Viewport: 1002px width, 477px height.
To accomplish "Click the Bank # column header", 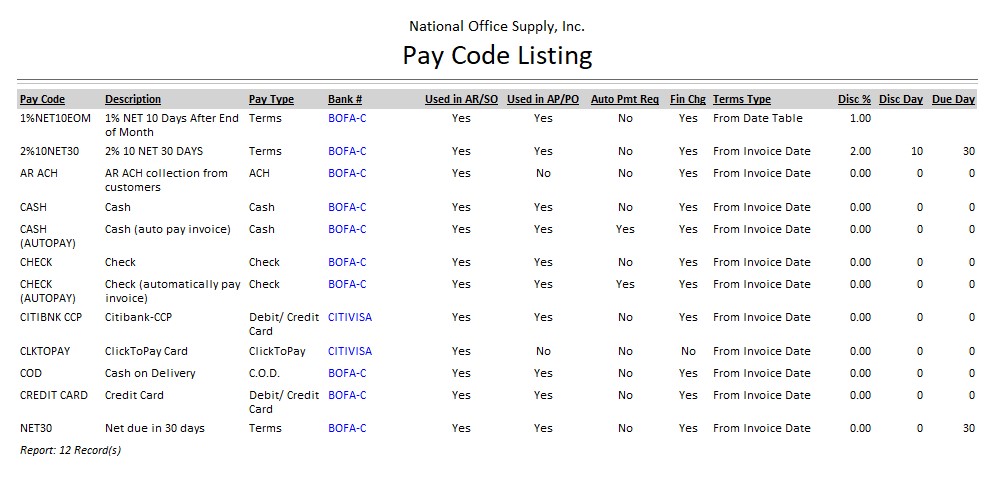I will [x=345, y=100].
